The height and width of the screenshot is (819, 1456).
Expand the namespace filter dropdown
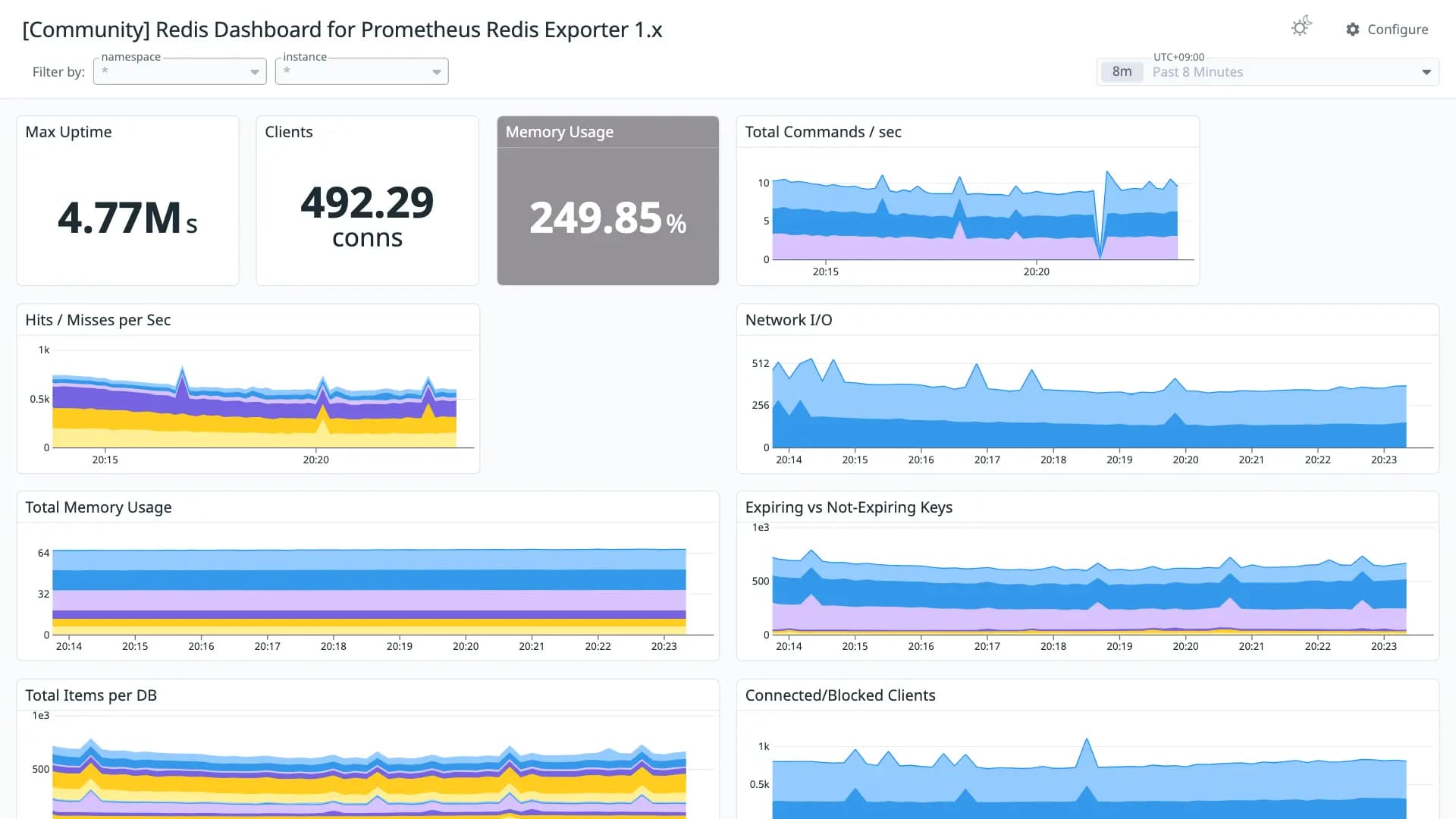click(x=180, y=71)
